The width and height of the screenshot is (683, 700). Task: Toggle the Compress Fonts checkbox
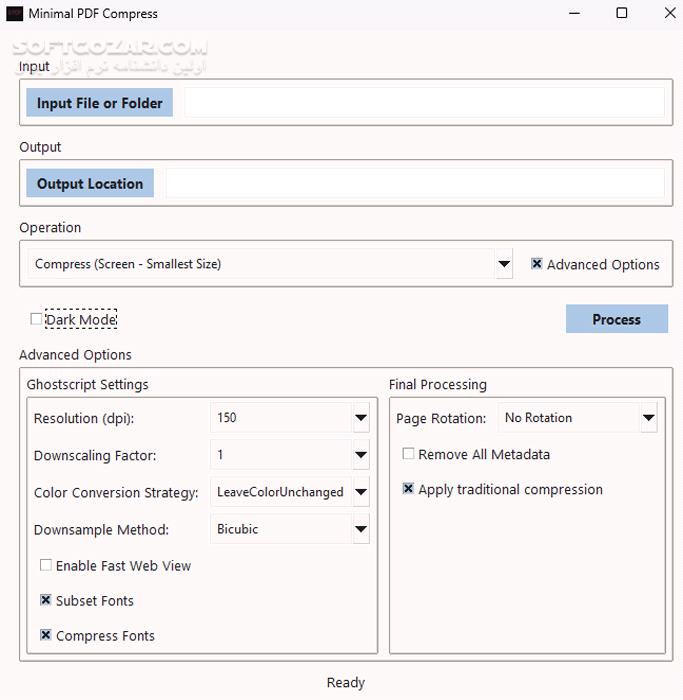click(x=46, y=635)
